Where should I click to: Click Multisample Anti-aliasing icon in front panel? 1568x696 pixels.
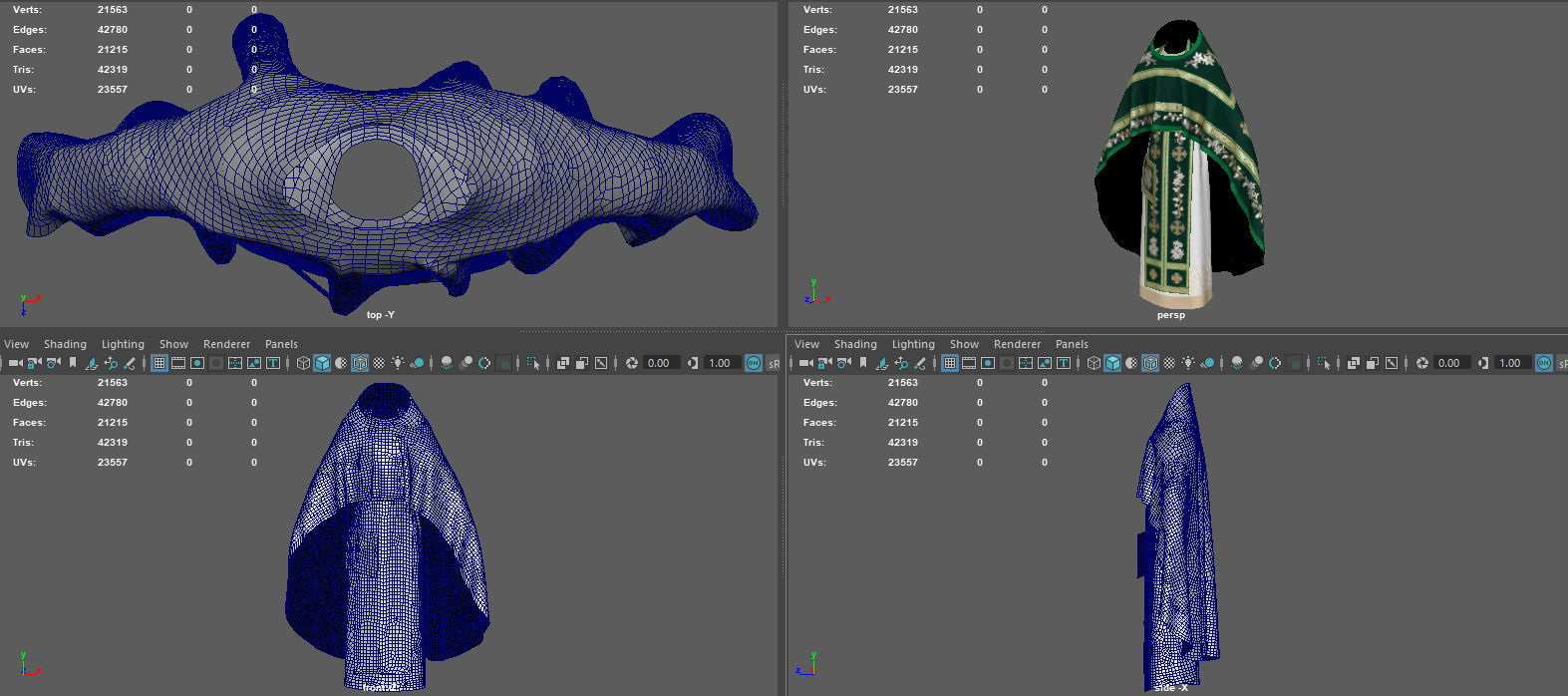click(484, 363)
